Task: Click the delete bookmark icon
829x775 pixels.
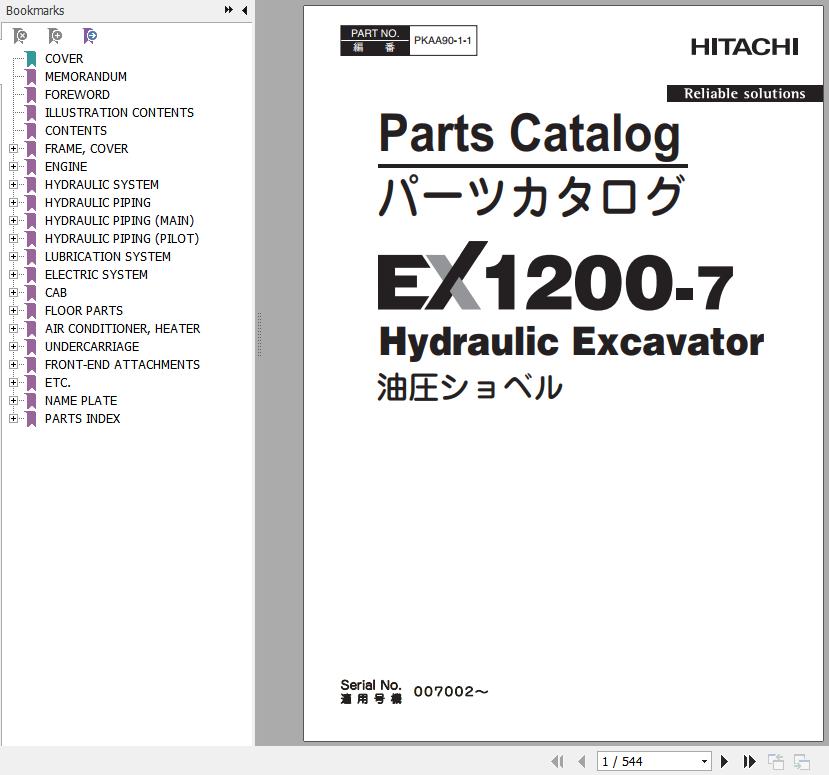Action: (x=20, y=36)
